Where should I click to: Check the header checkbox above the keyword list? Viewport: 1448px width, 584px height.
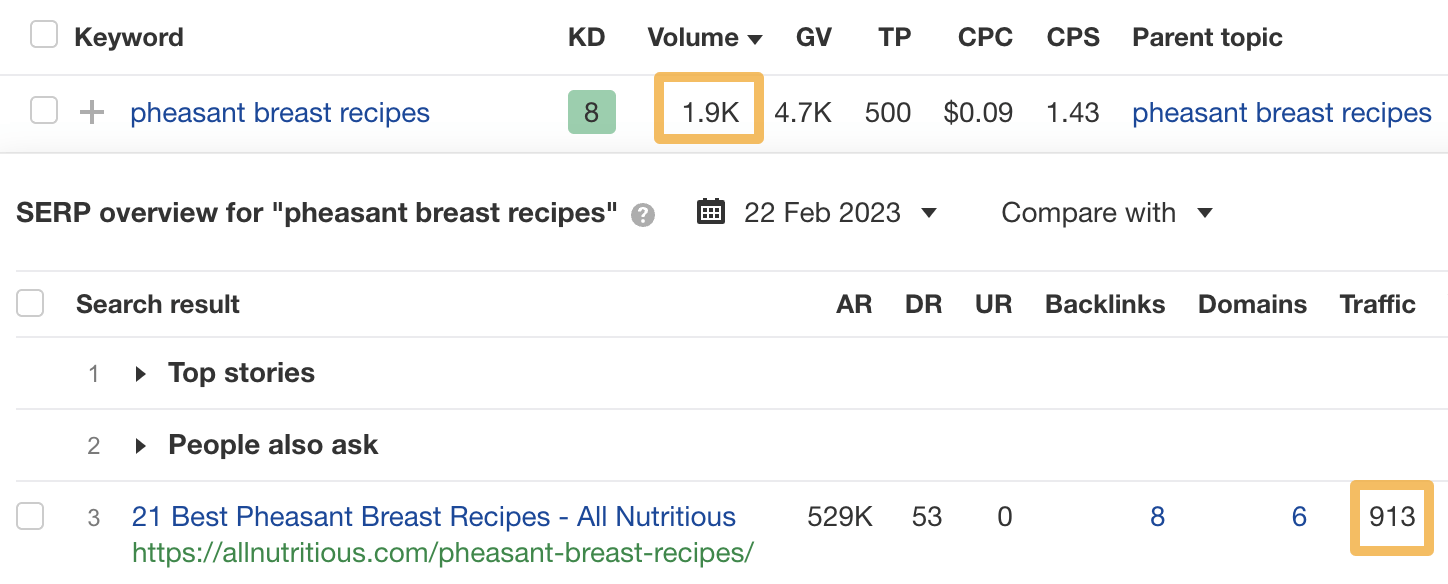pyautogui.click(x=43, y=33)
